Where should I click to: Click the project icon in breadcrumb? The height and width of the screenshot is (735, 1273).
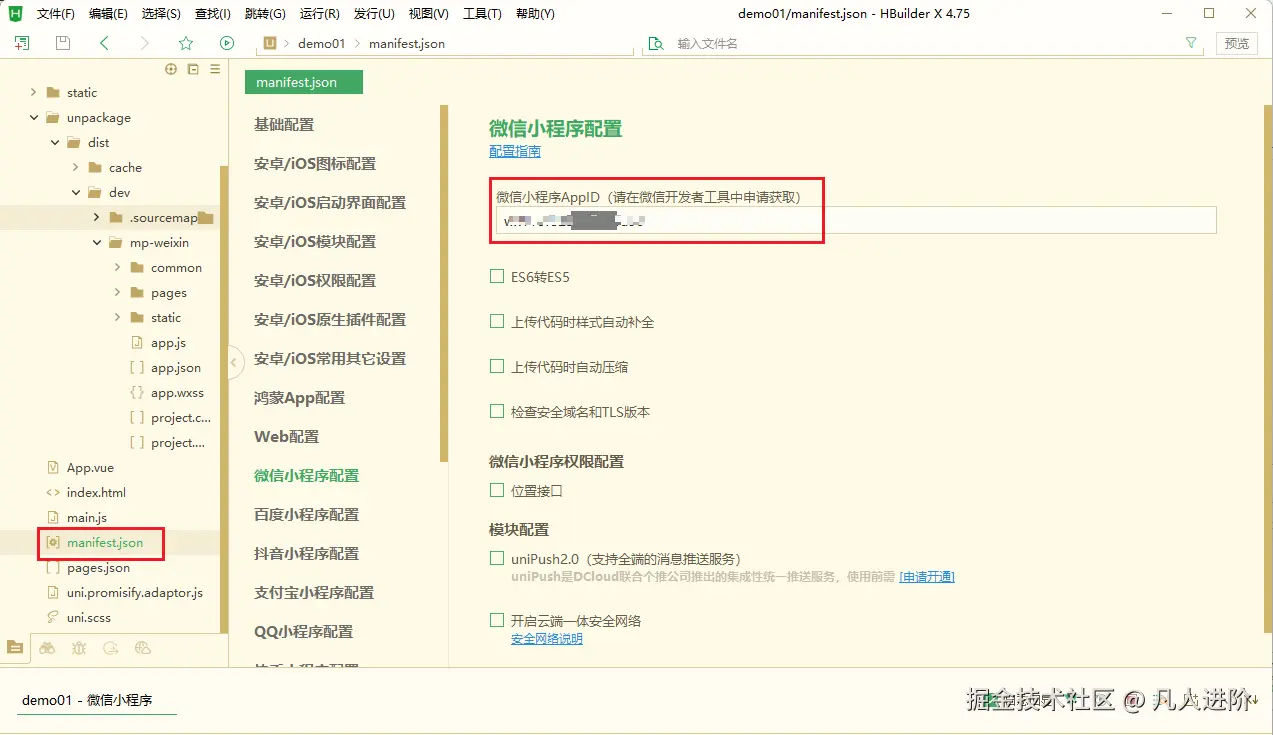click(269, 43)
